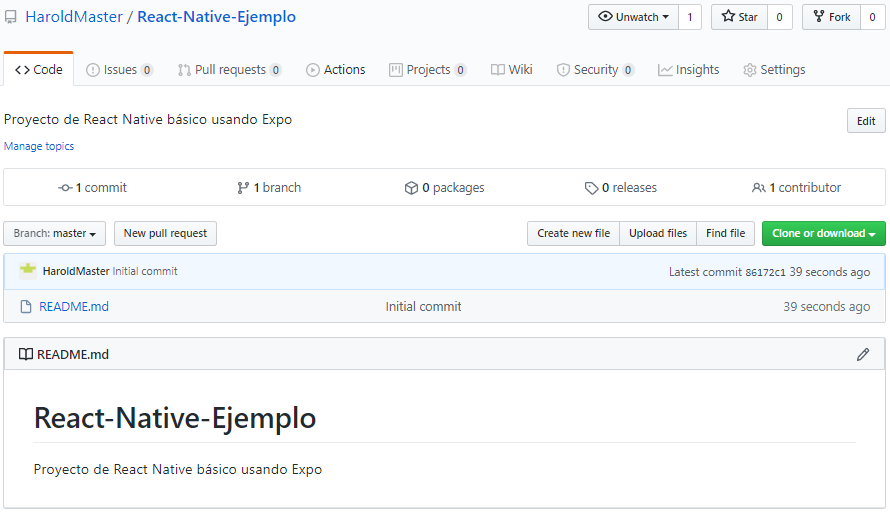
Task: Star this repository
Action: pyautogui.click(x=740, y=17)
